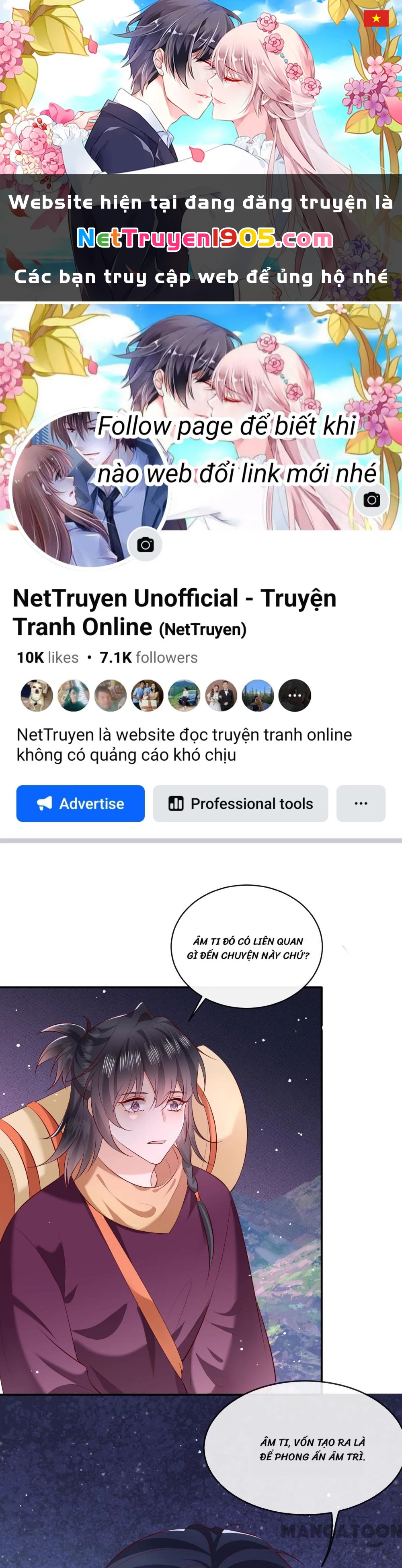
Task: Click the wedding couple follower avatar
Action: point(221,695)
